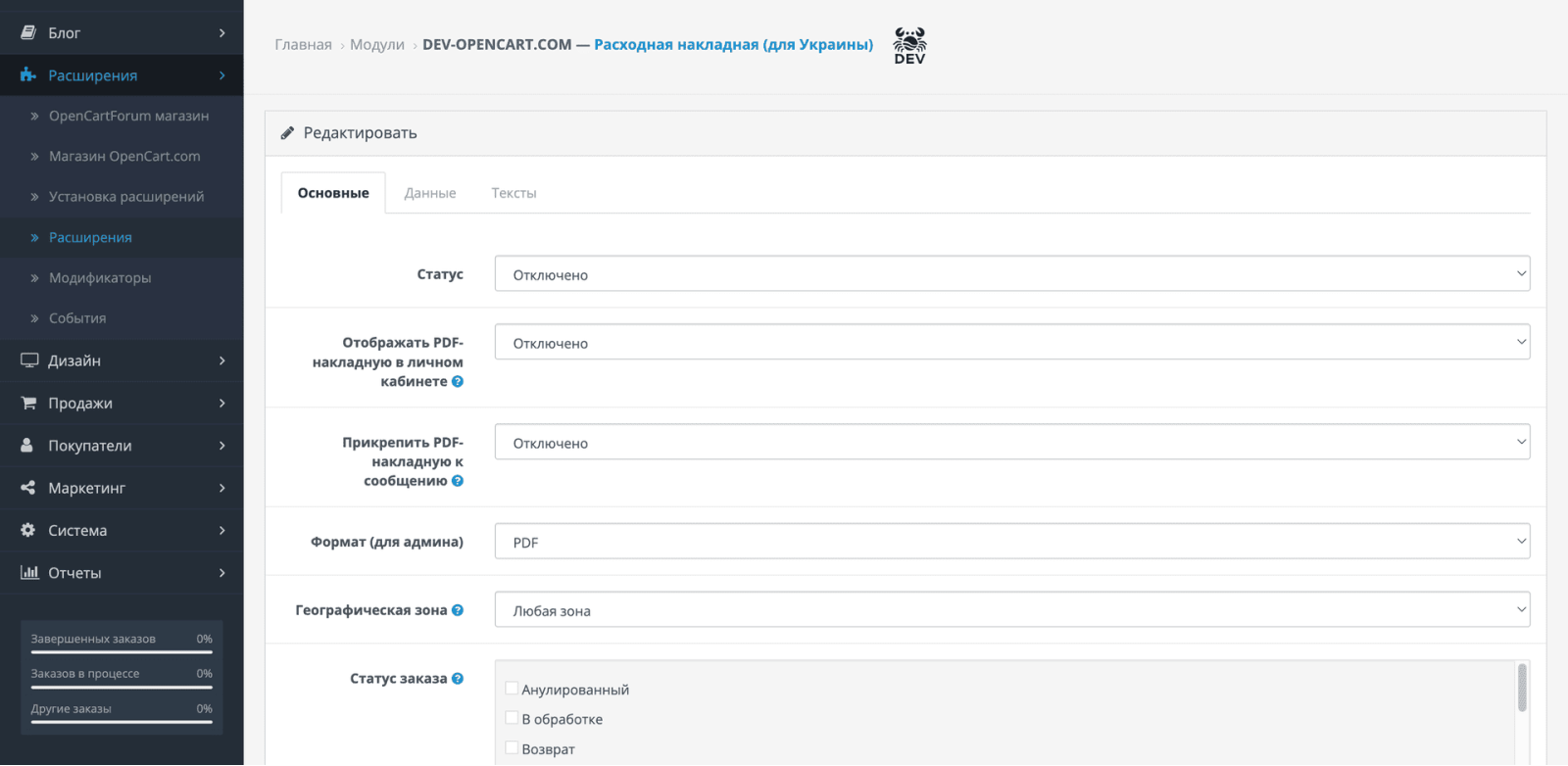Click the DEV crab logo in header
The height and width of the screenshot is (766, 1568).
pos(909,45)
